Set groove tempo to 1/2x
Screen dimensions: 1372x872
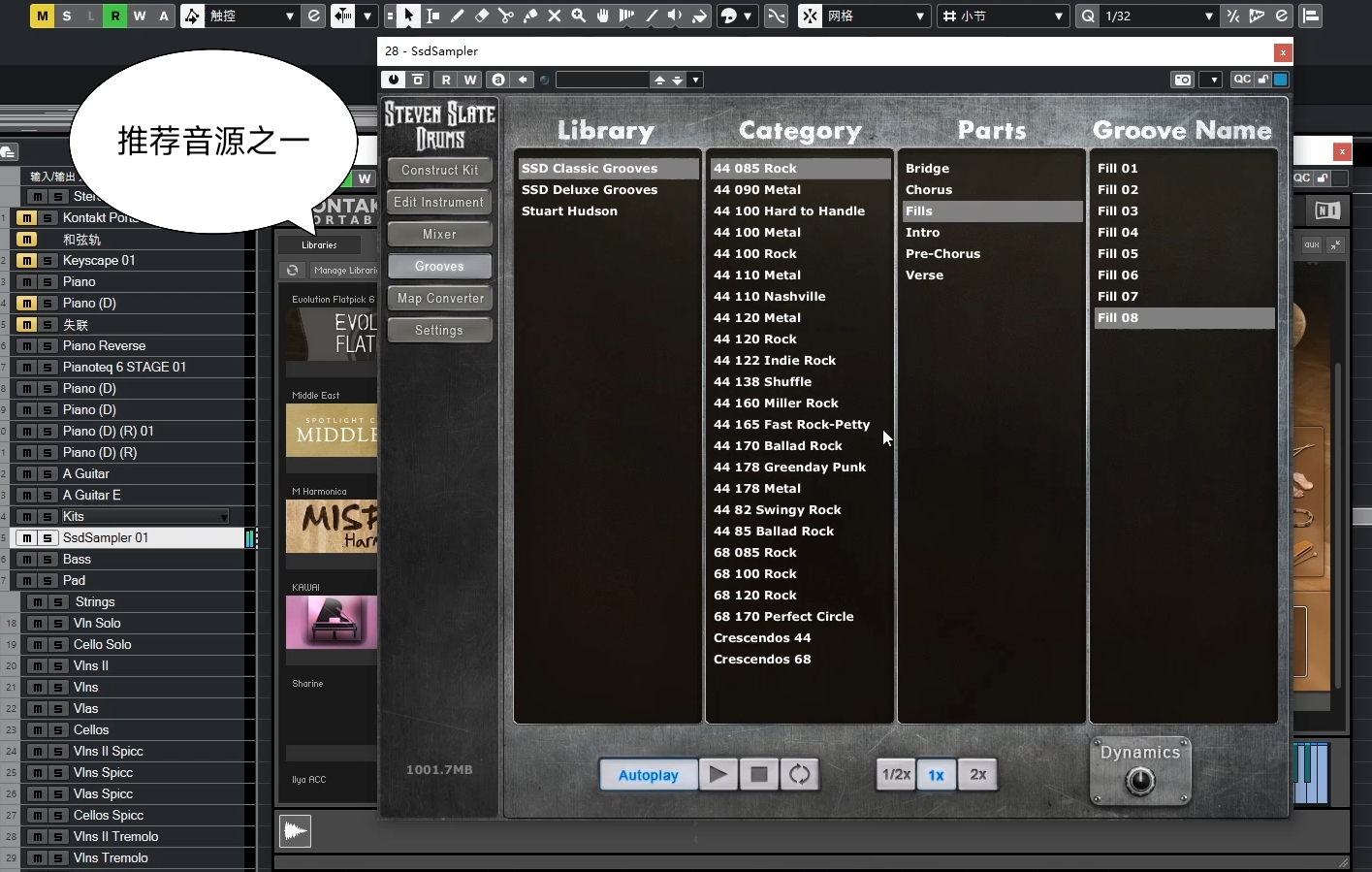click(x=896, y=774)
